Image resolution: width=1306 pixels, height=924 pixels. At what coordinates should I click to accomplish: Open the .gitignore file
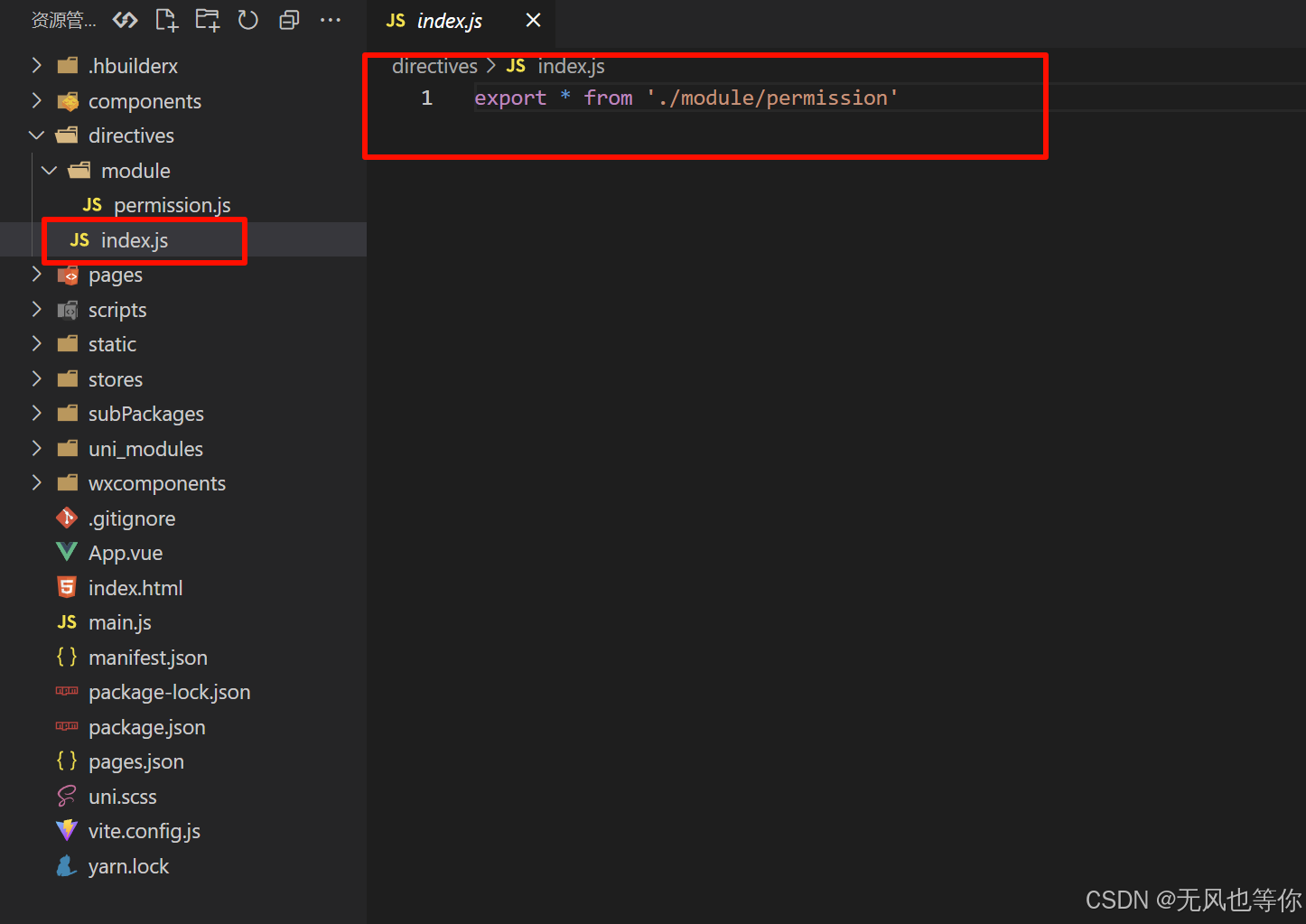pos(183,518)
